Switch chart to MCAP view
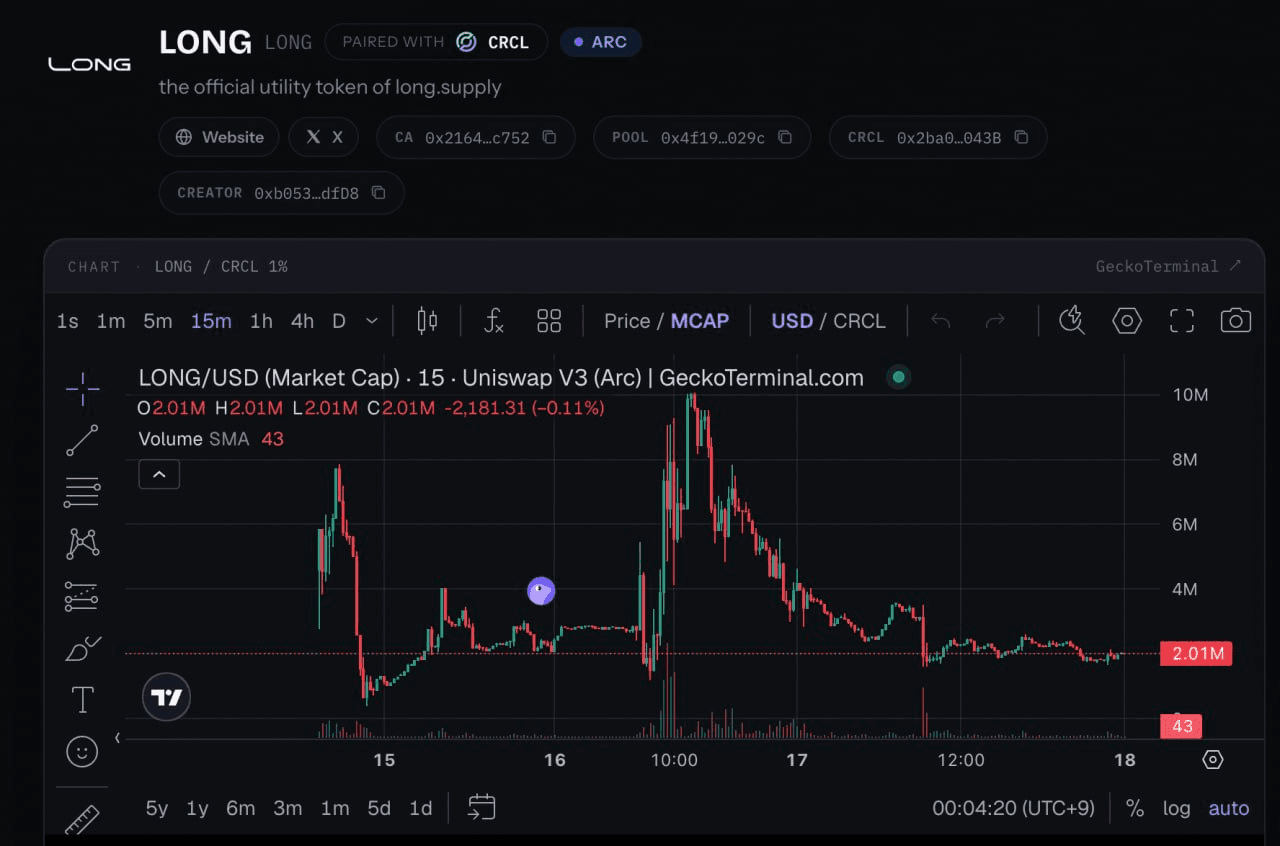This screenshot has height=846, width=1280. [700, 321]
